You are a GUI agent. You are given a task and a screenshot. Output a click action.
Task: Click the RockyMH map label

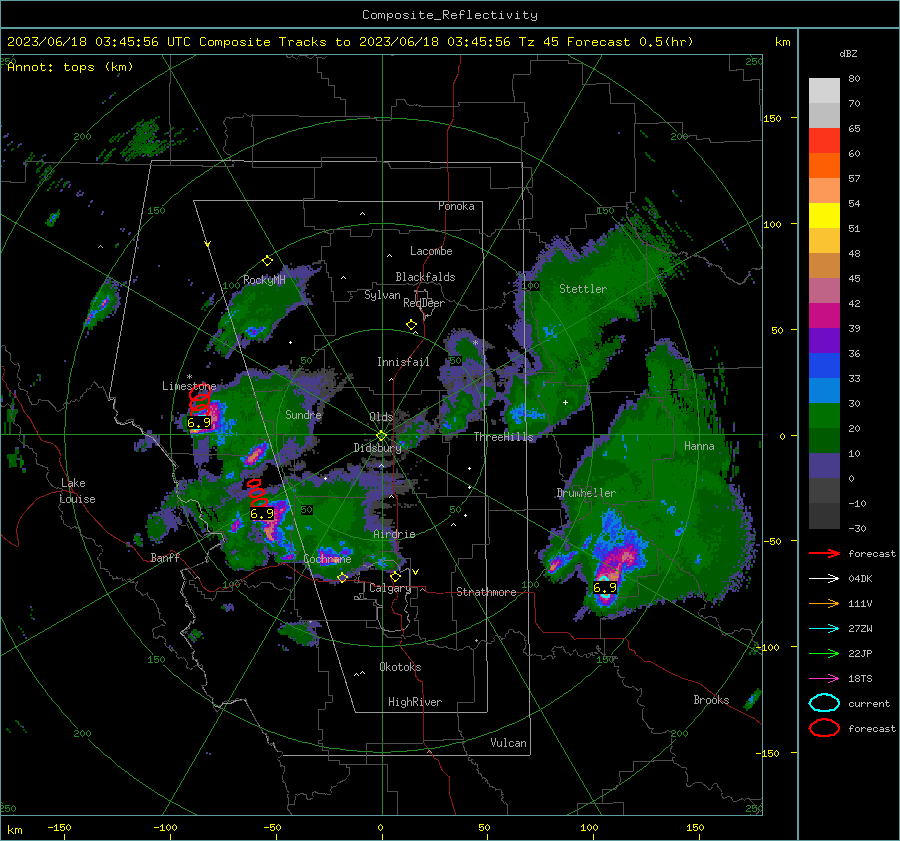pyautogui.click(x=264, y=280)
